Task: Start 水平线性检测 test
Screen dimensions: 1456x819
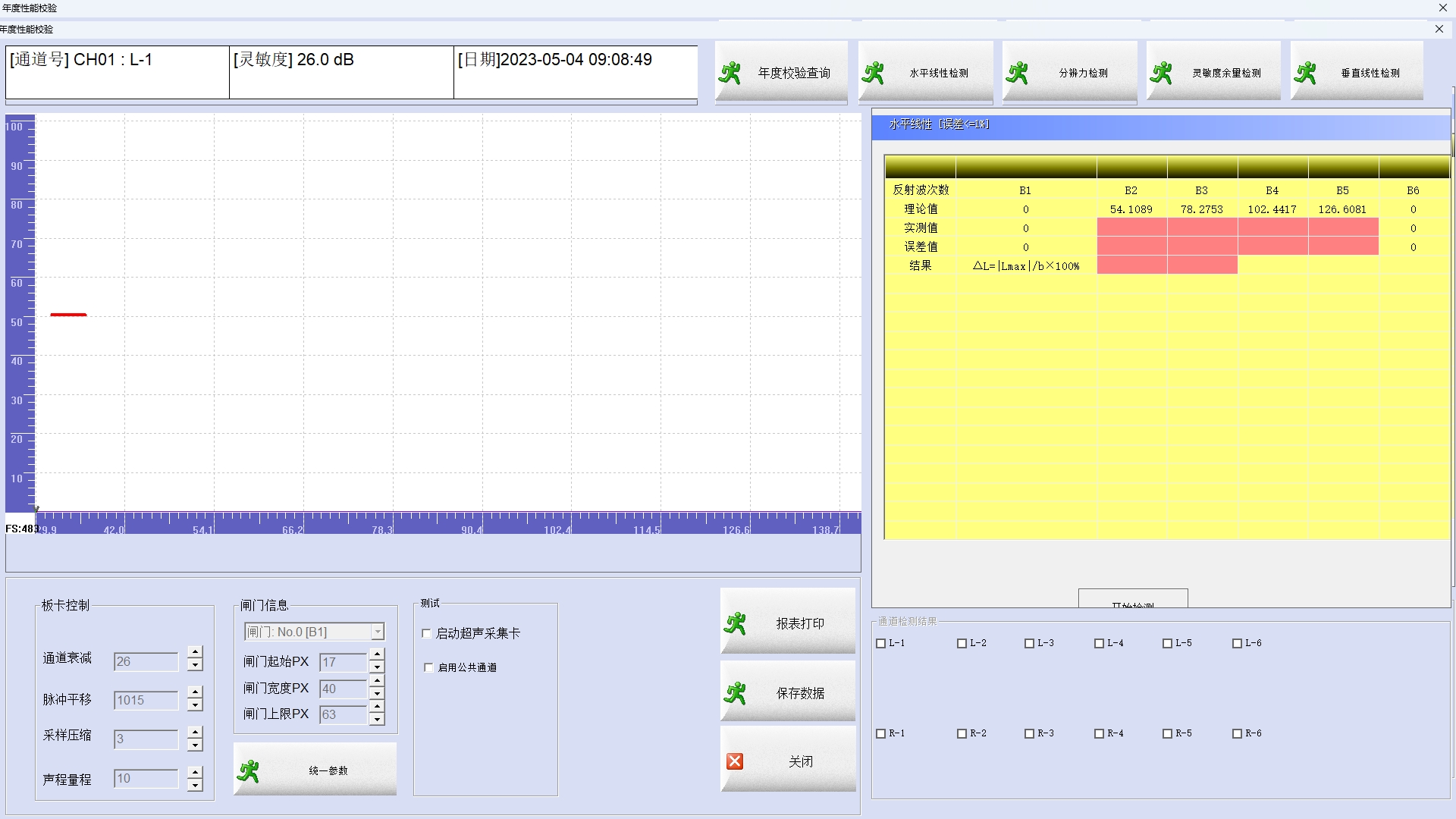Action: point(925,71)
